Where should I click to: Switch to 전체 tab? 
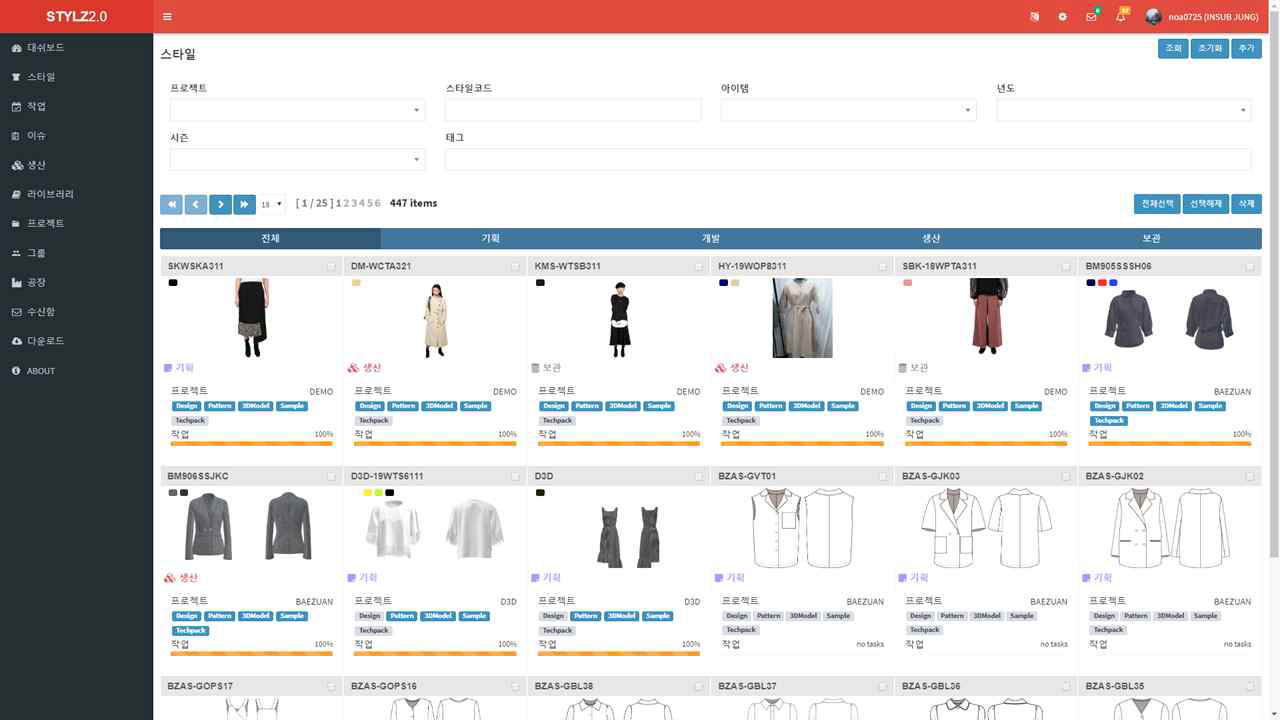[x=270, y=239]
